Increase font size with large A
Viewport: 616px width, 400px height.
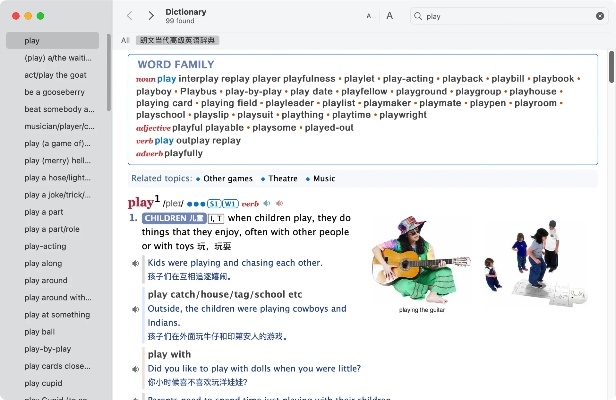coord(389,16)
